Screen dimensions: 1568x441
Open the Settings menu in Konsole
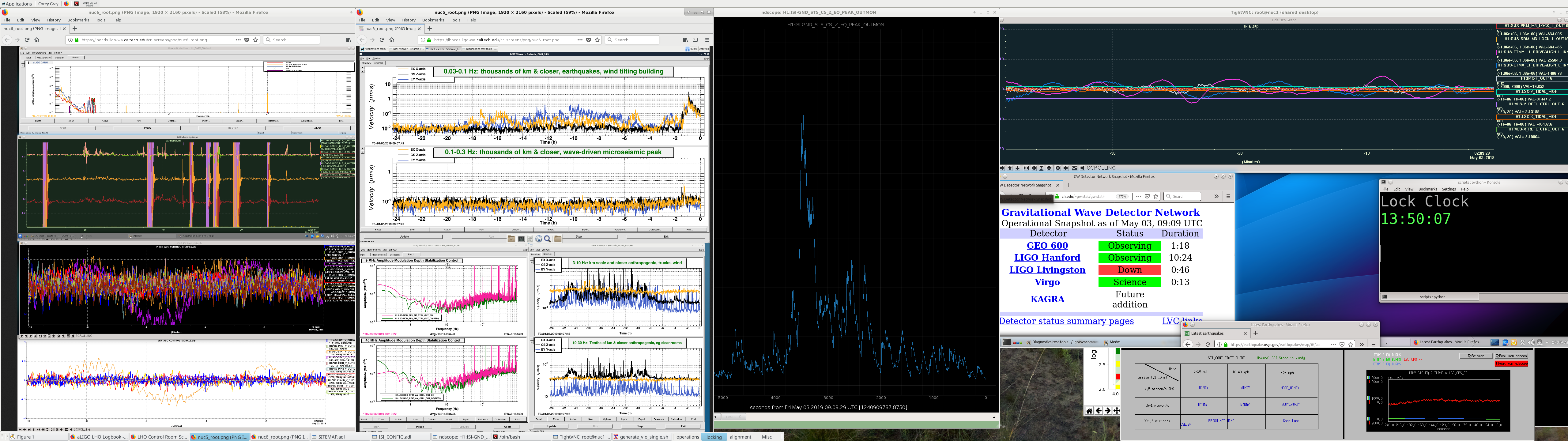click(1449, 189)
